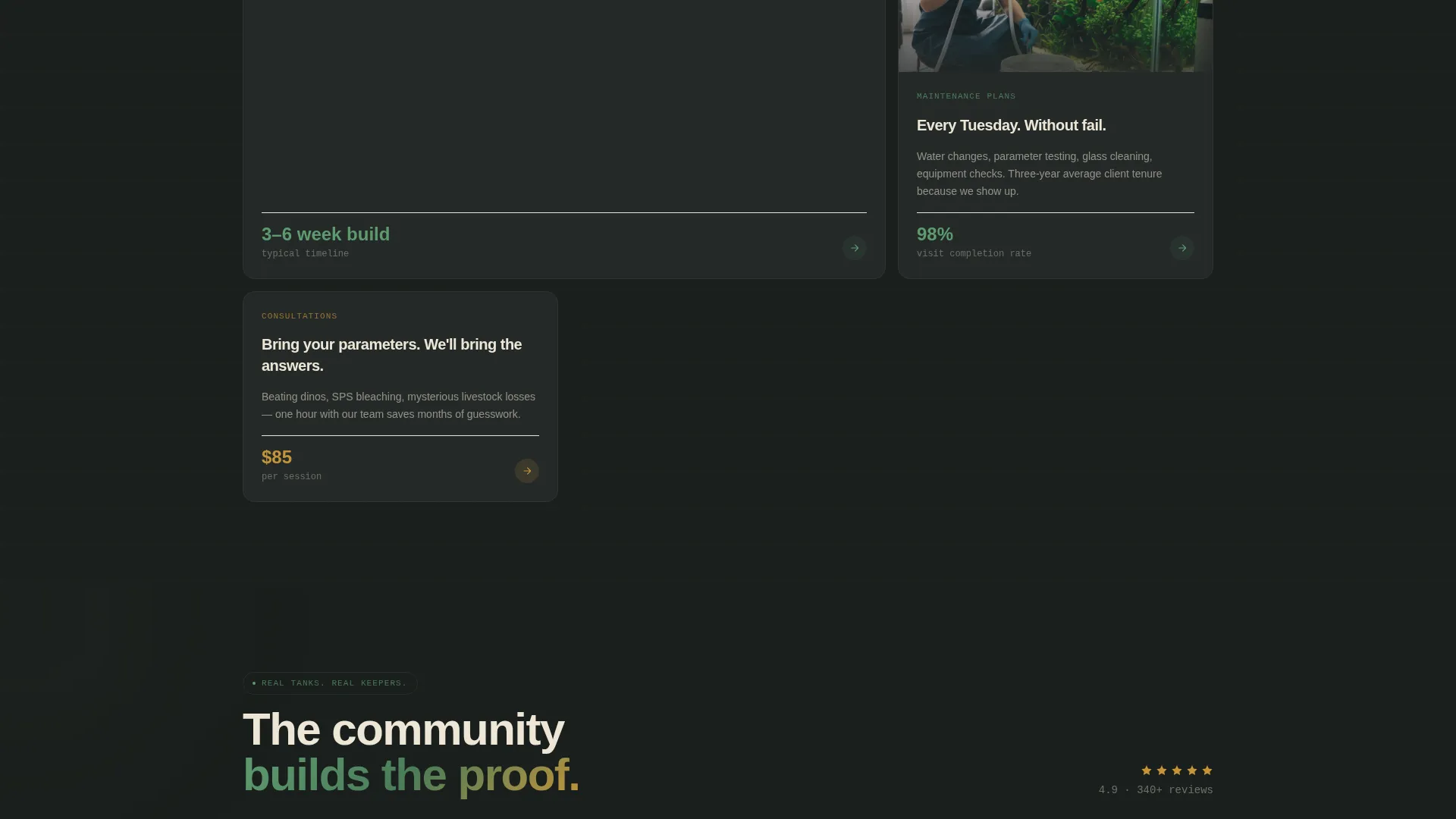Click the 'Real tanks. Real keepers.' badge

click(330, 683)
